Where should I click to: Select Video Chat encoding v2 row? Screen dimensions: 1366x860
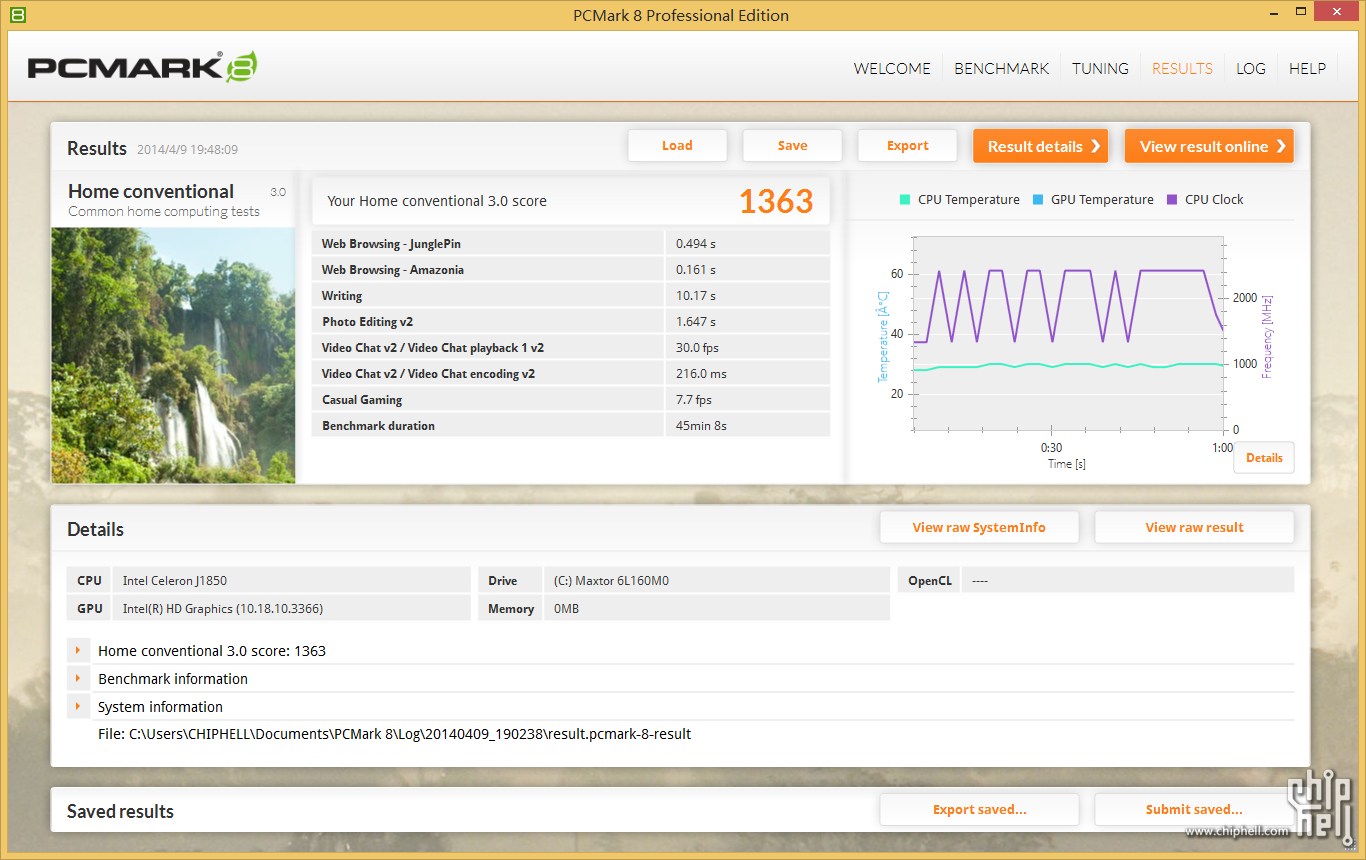571,373
